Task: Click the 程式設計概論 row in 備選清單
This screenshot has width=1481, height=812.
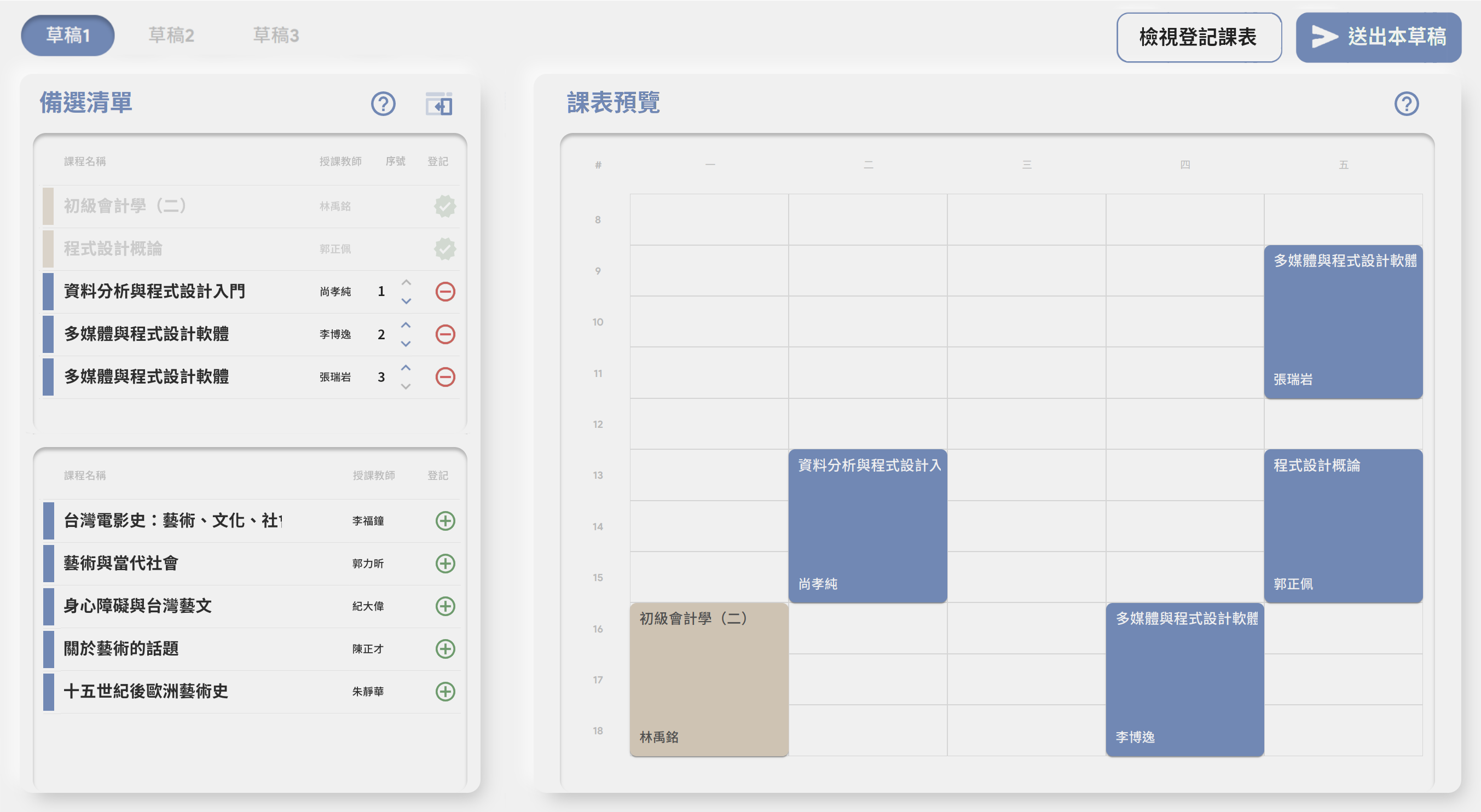Action: coord(251,249)
